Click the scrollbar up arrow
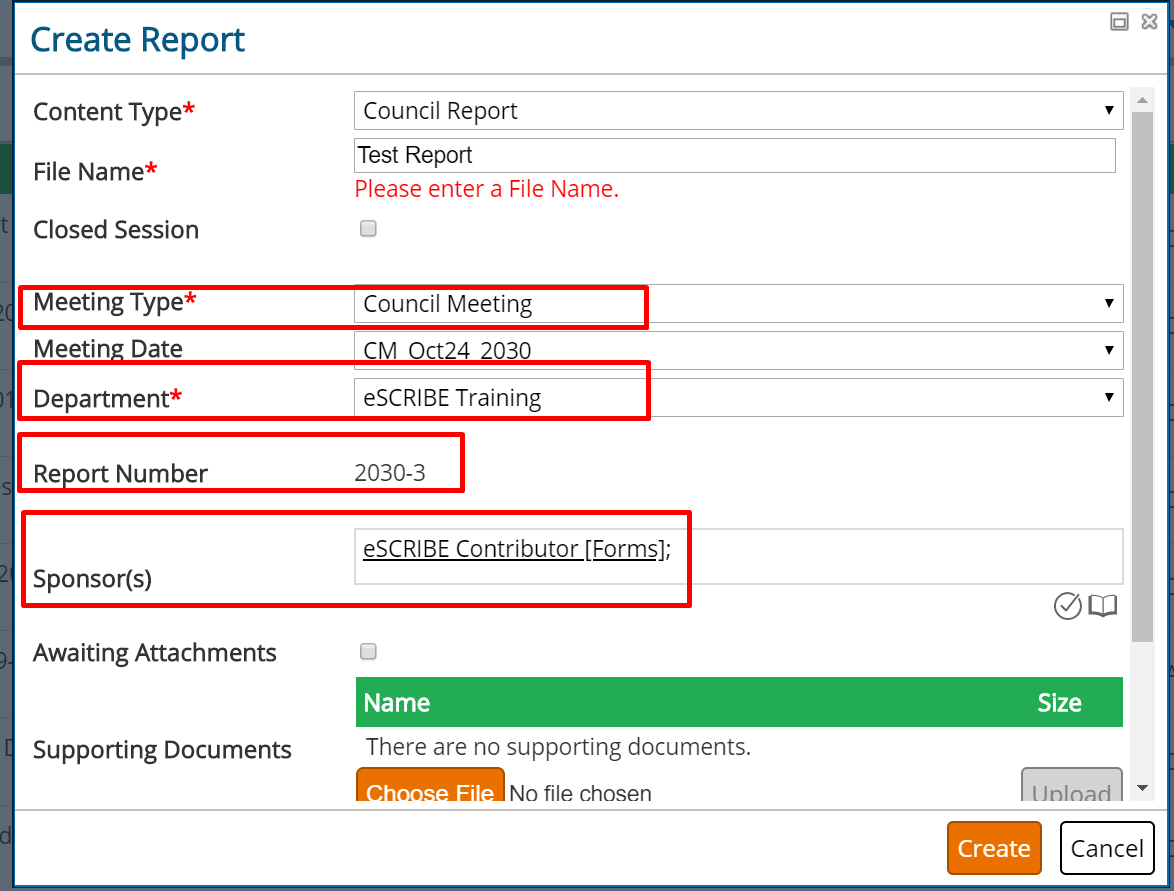The image size is (1174, 891). (1143, 100)
